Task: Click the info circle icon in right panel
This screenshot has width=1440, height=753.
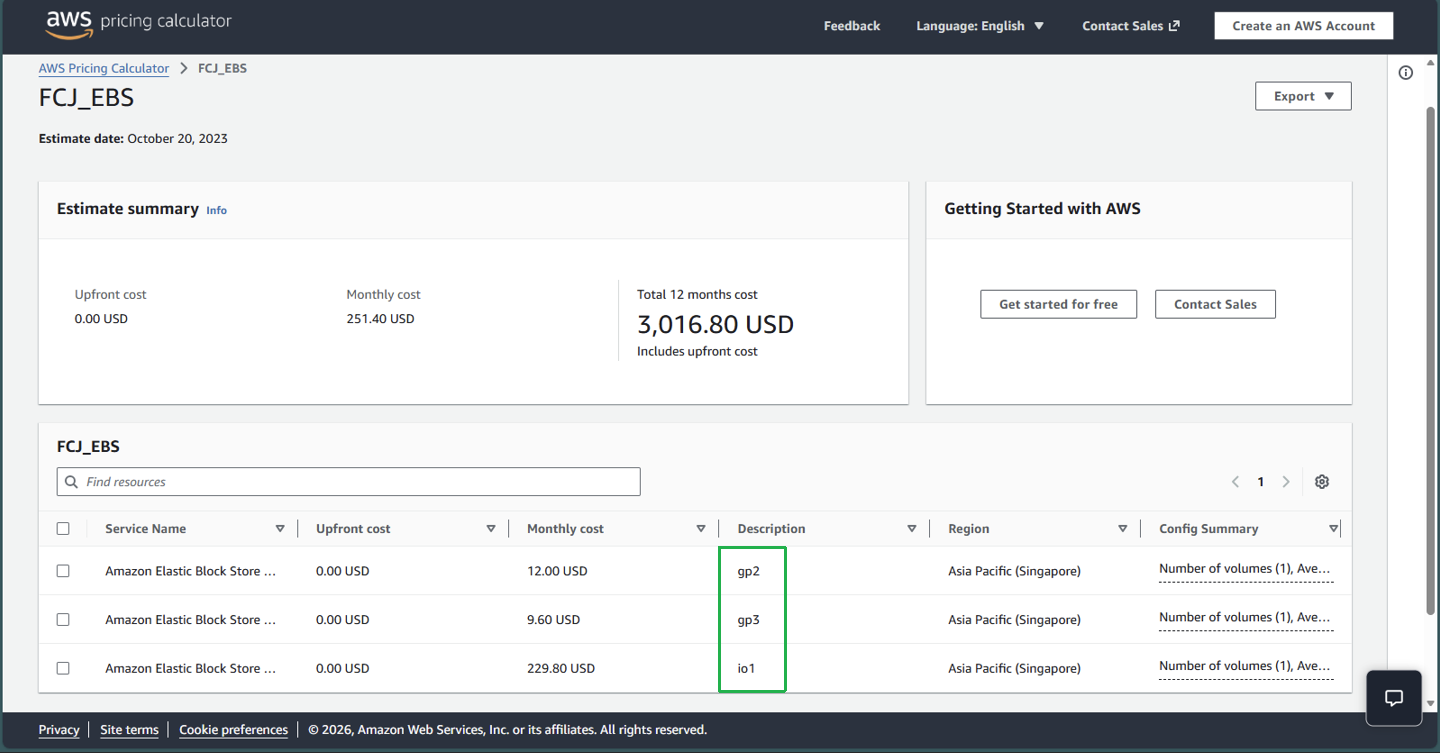Action: (1405, 73)
